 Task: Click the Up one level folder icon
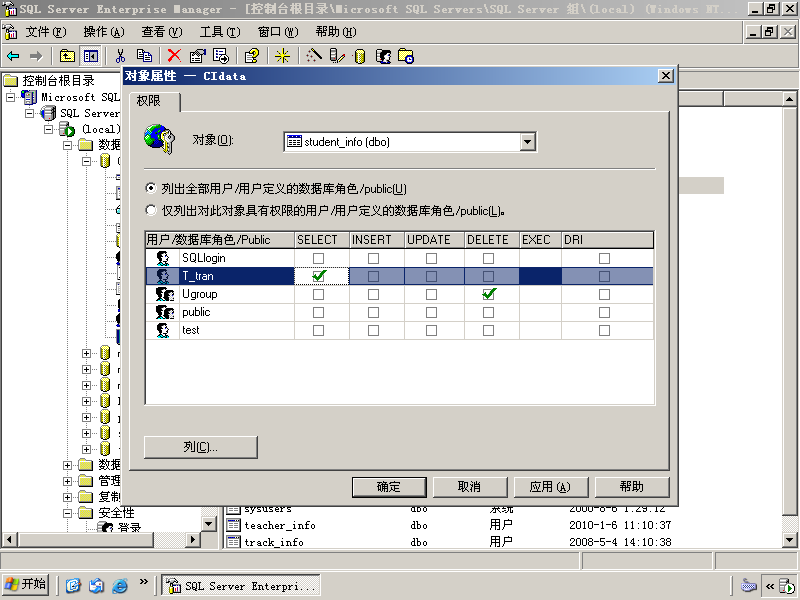coord(67,56)
